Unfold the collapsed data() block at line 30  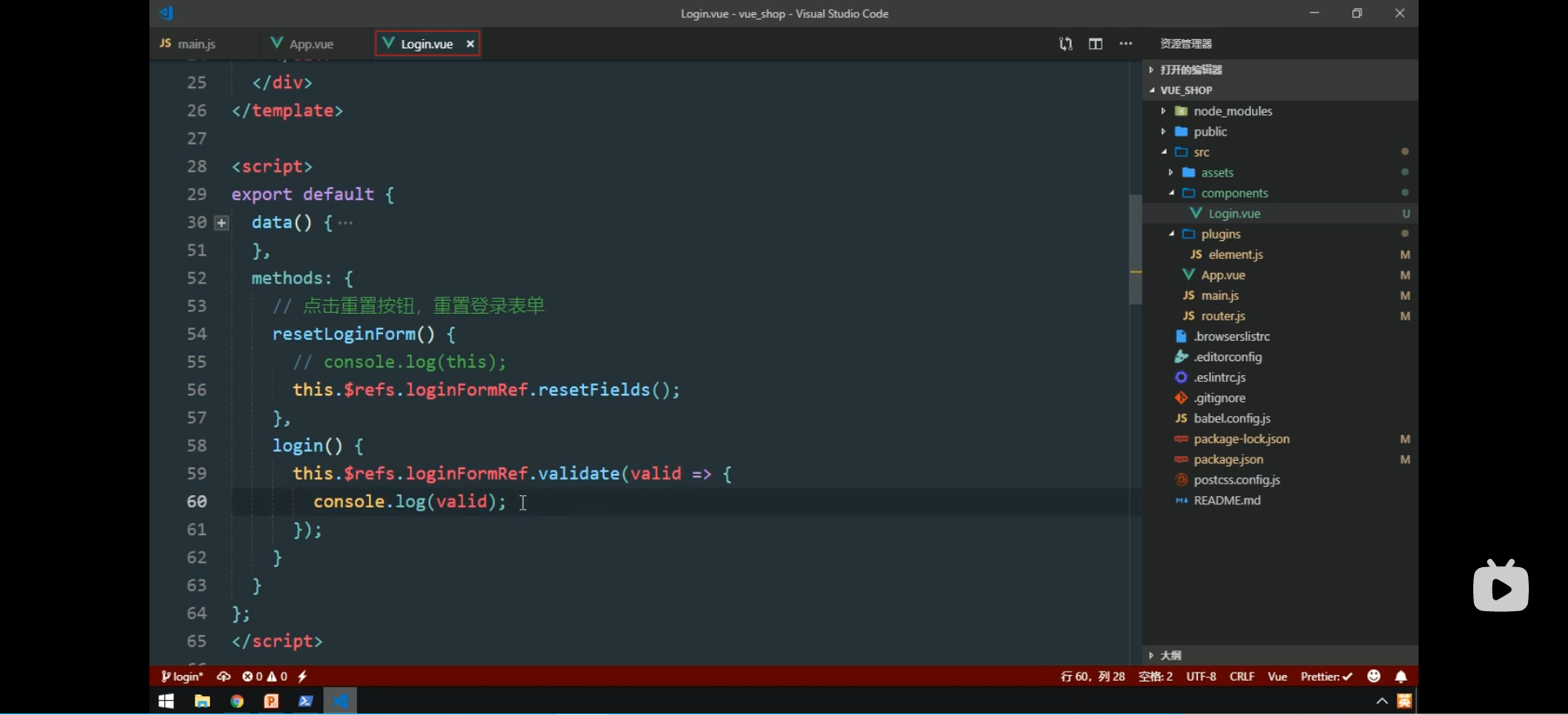[221, 222]
